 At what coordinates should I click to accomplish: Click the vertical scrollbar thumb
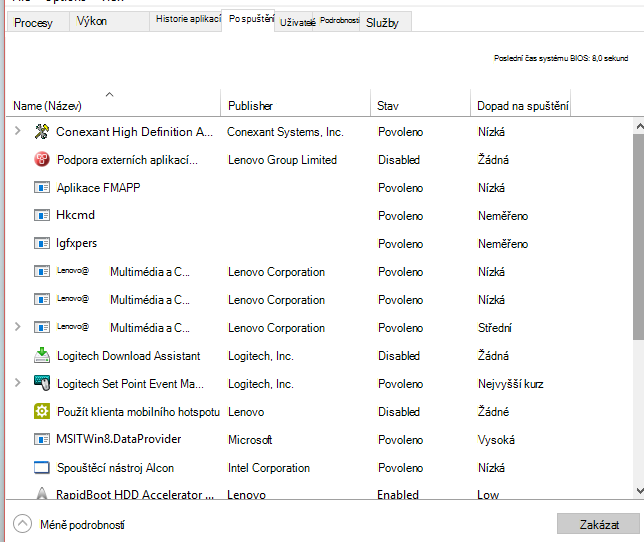639,236
